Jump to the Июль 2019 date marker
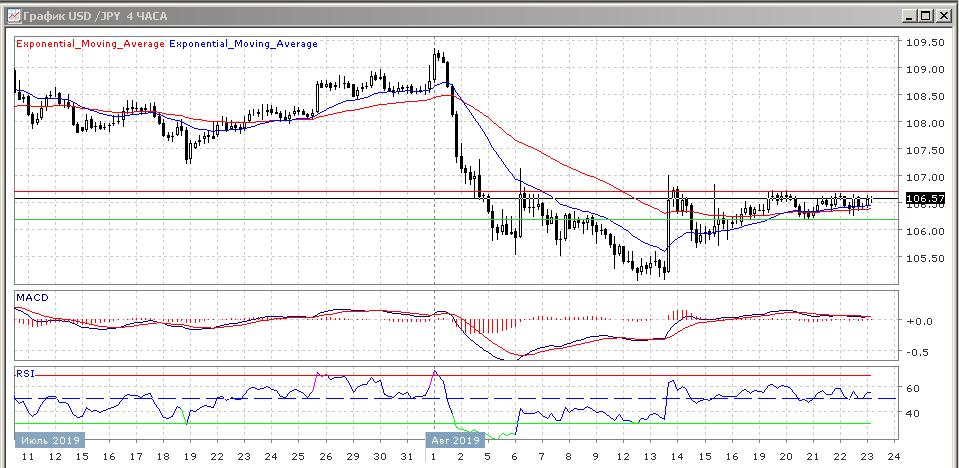 (49, 438)
